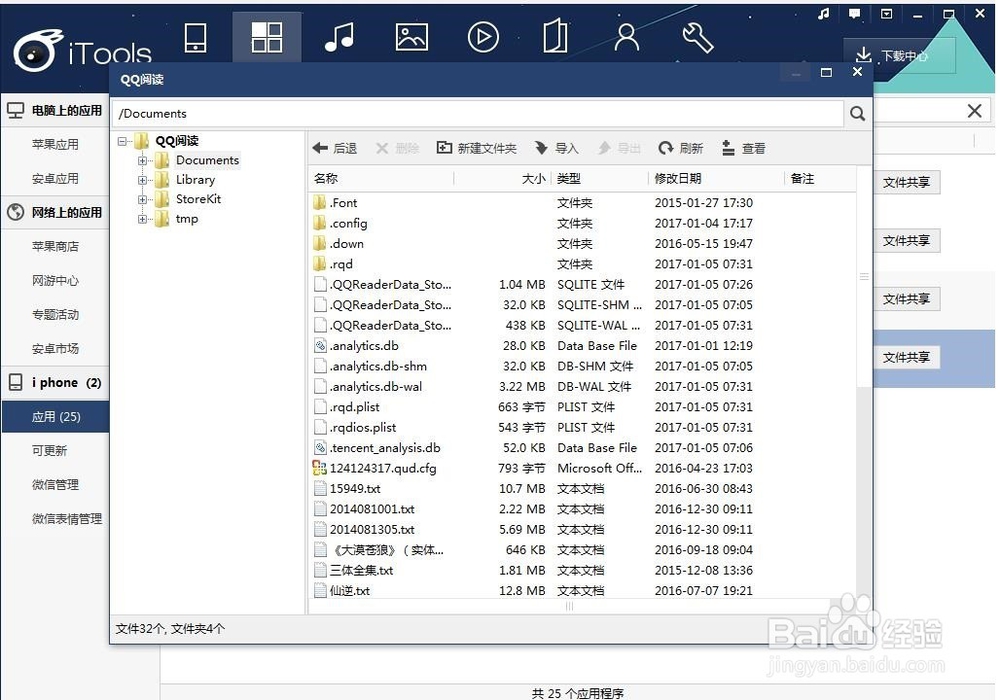Open the Photos management icon
The height and width of the screenshot is (700, 1000).
pyautogui.click(x=411, y=37)
